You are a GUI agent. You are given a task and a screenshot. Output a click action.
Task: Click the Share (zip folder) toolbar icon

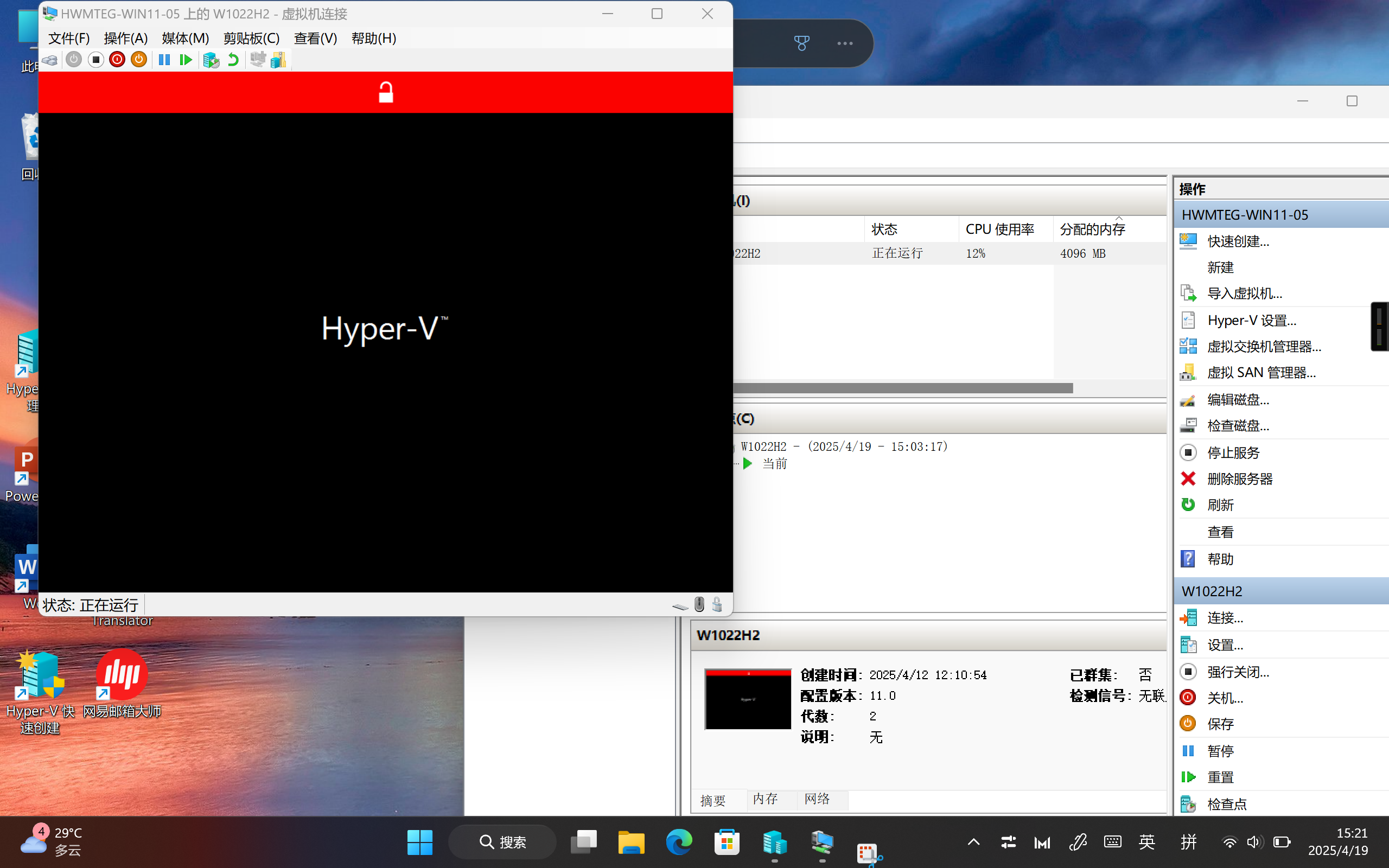279,60
